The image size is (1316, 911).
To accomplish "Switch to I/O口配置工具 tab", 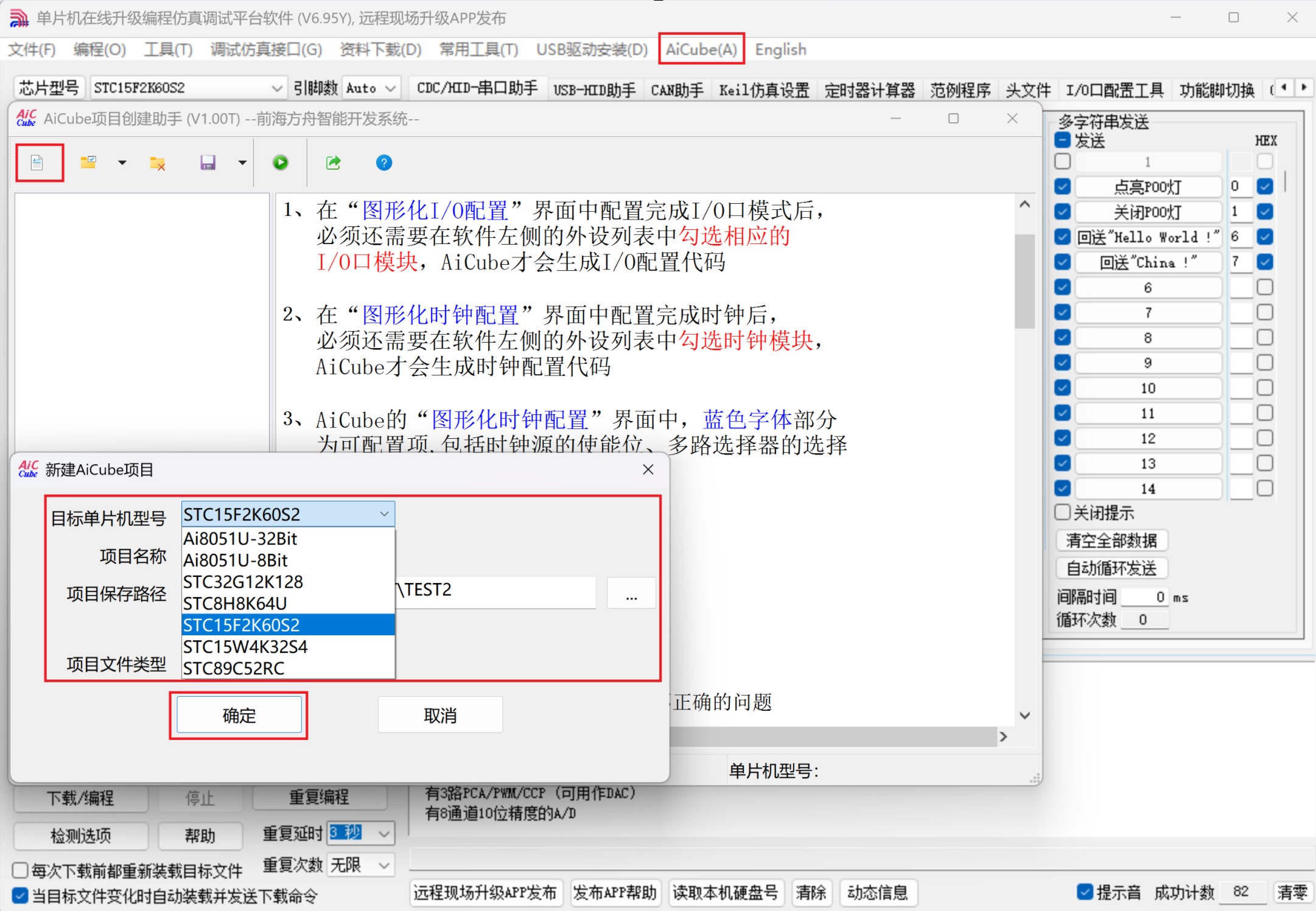I will 1115,90.
